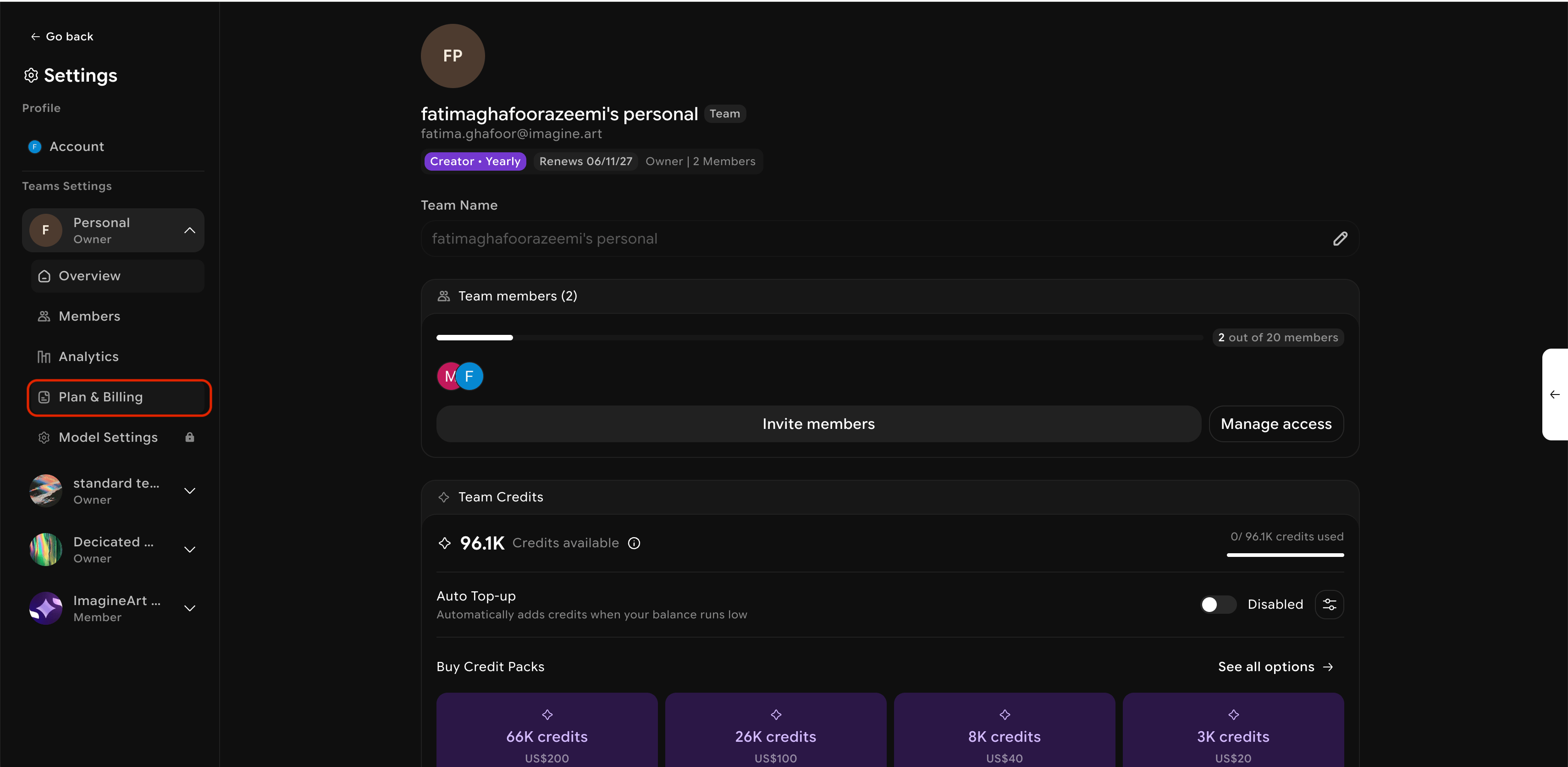1568x767 pixels.
Task: Click the 2 out of 20 members badge
Action: click(1278, 338)
